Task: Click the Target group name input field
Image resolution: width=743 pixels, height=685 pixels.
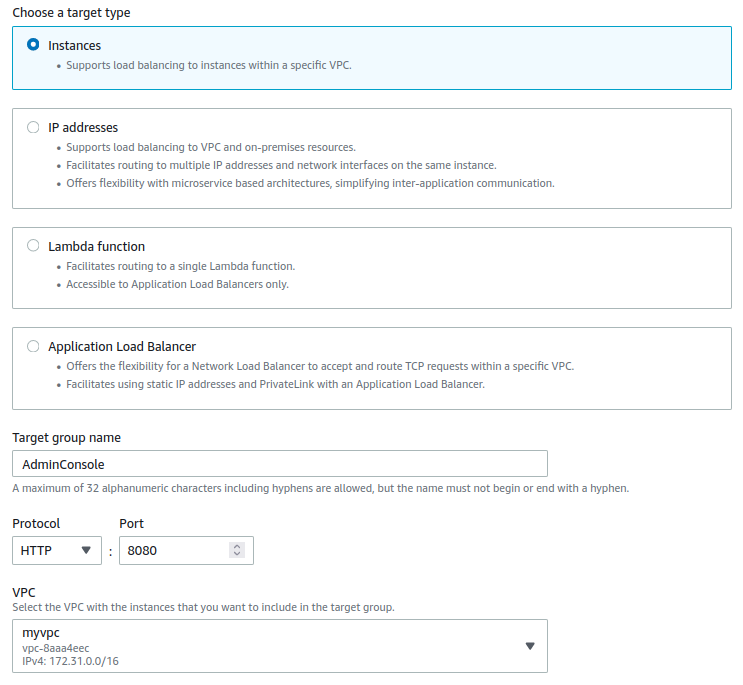Action: [x=280, y=464]
